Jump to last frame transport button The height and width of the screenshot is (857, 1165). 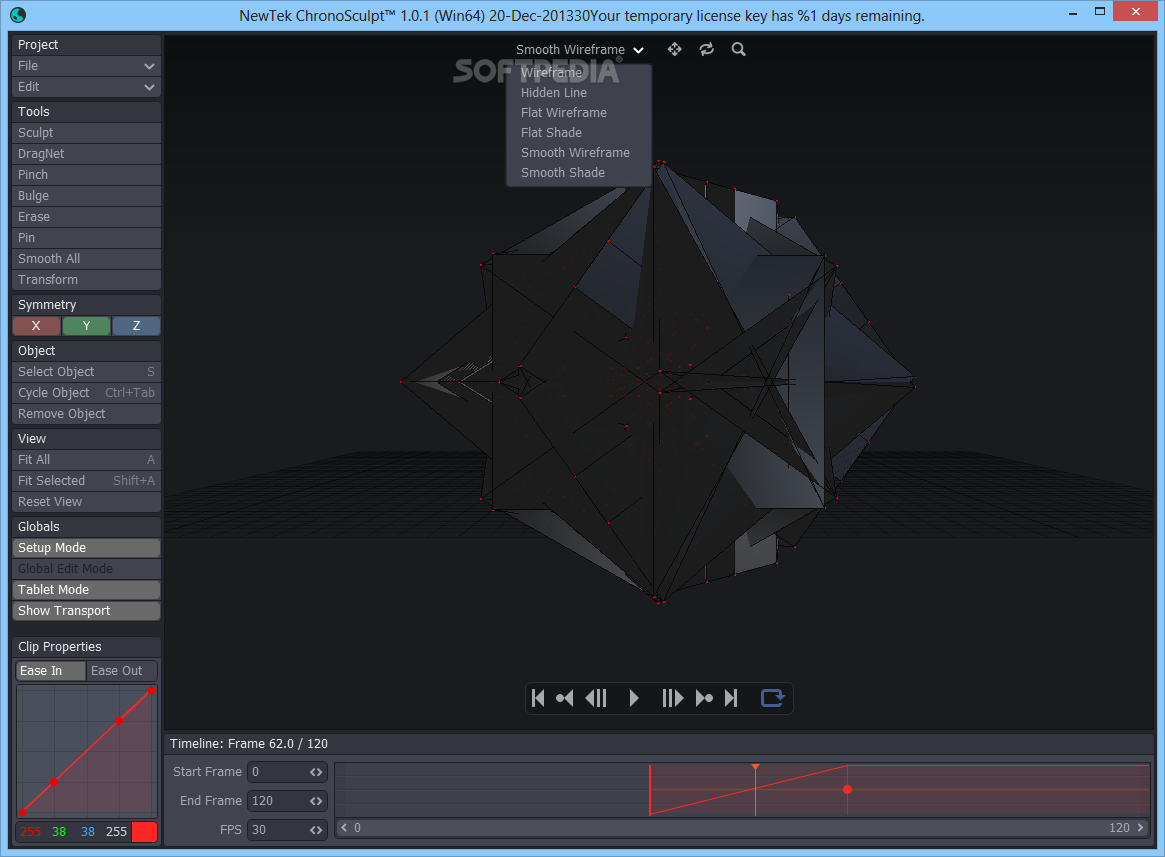click(x=731, y=698)
